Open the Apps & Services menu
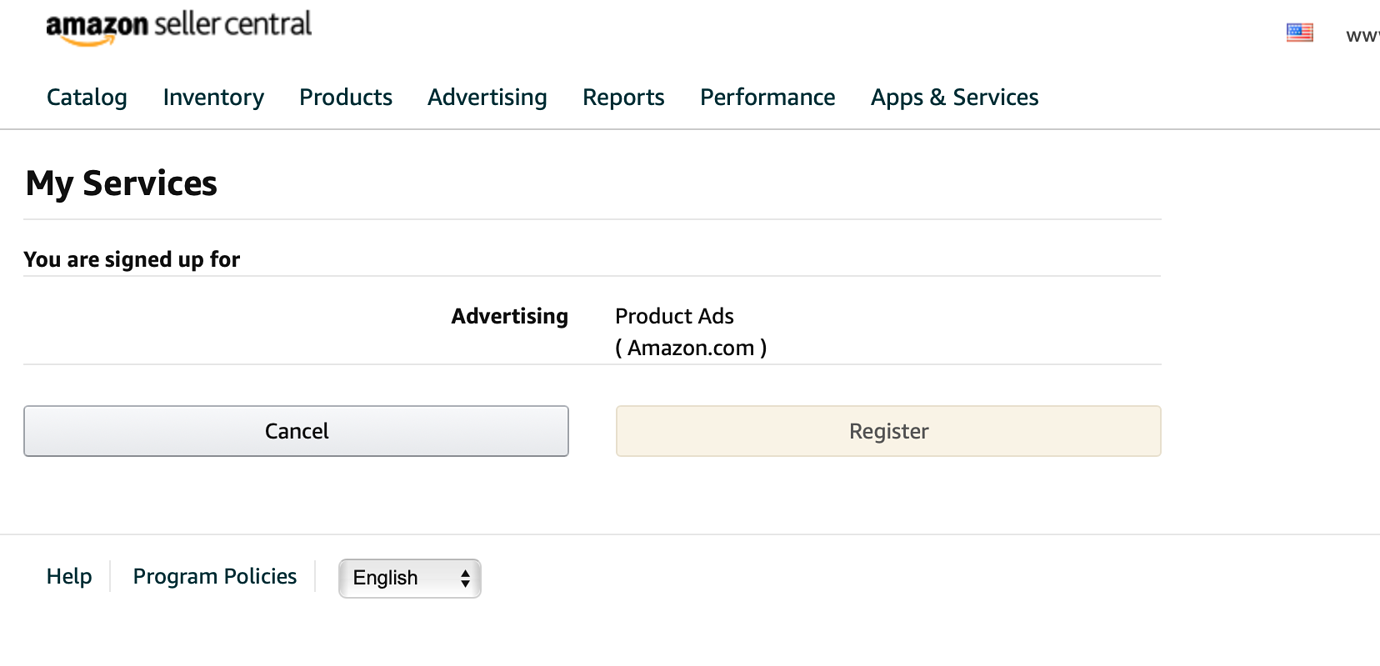The width and height of the screenshot is (1380, 666). coord(954,97)
